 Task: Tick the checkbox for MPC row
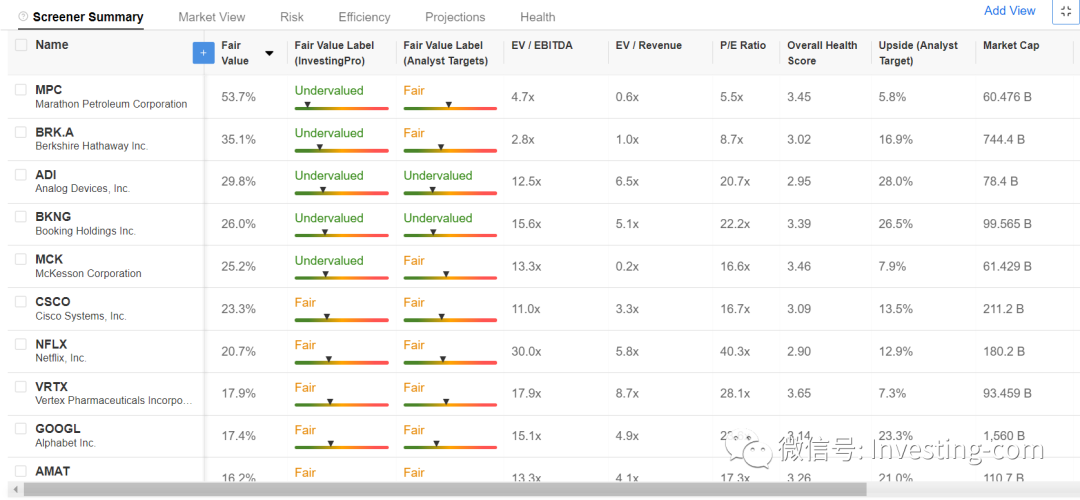click(x=21, y=90)
